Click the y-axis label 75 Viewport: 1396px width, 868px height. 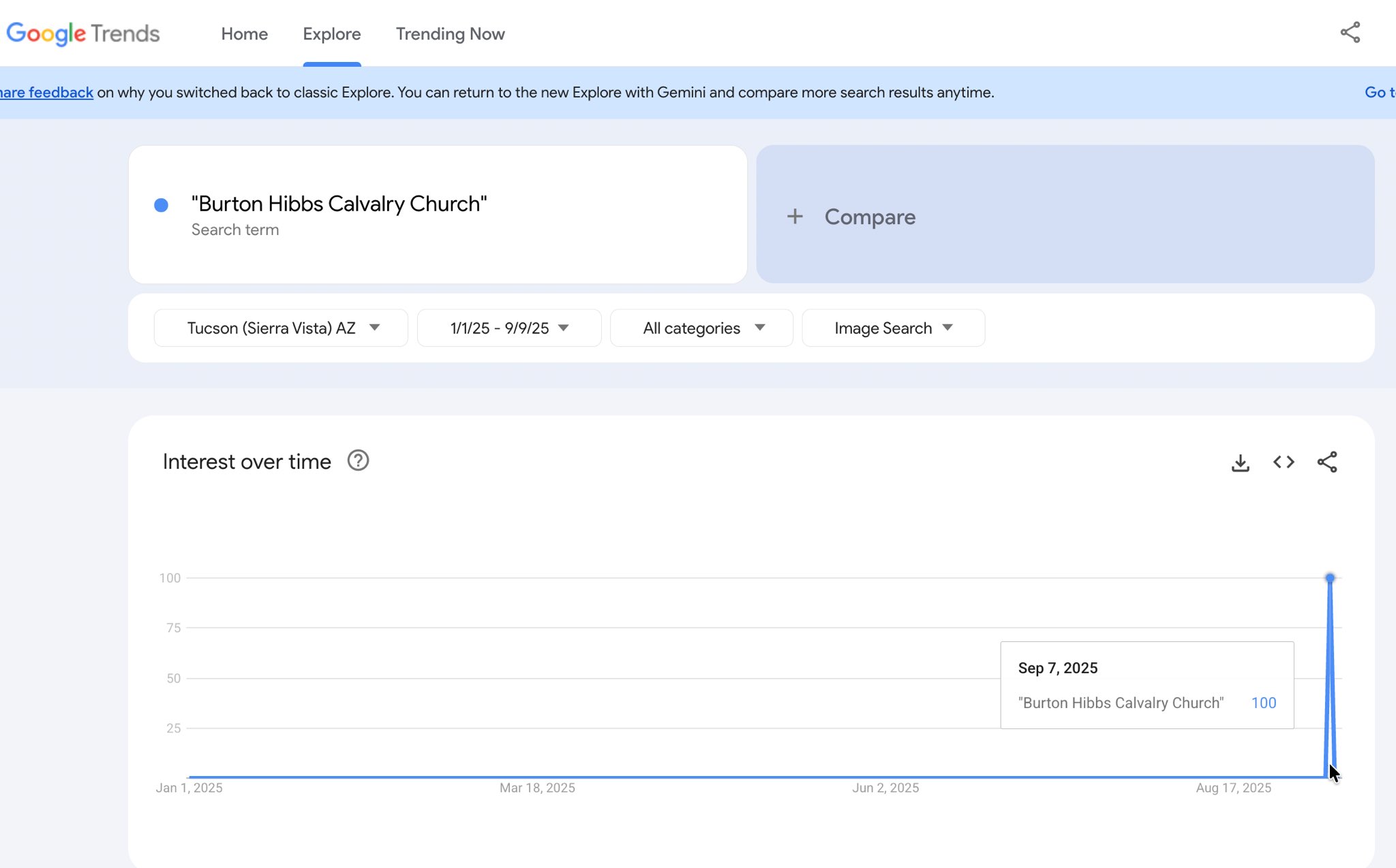coord(174,628)
